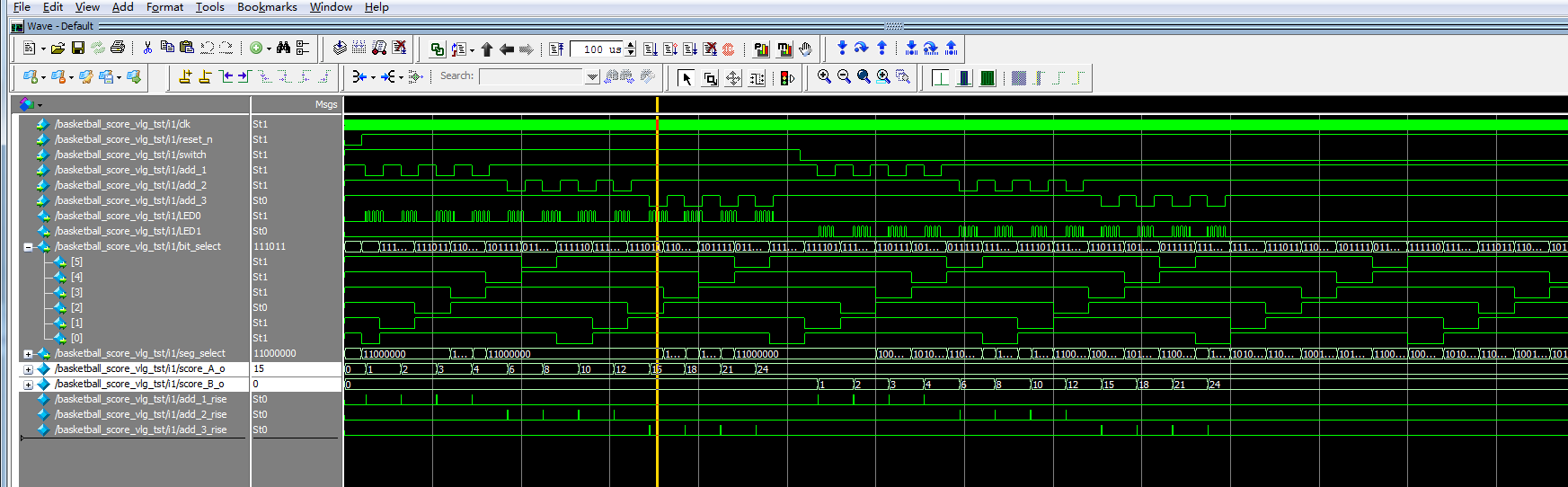This screenshot has width=1568, height=487.
Task: Open the File menu
Action: coord(22,7)
